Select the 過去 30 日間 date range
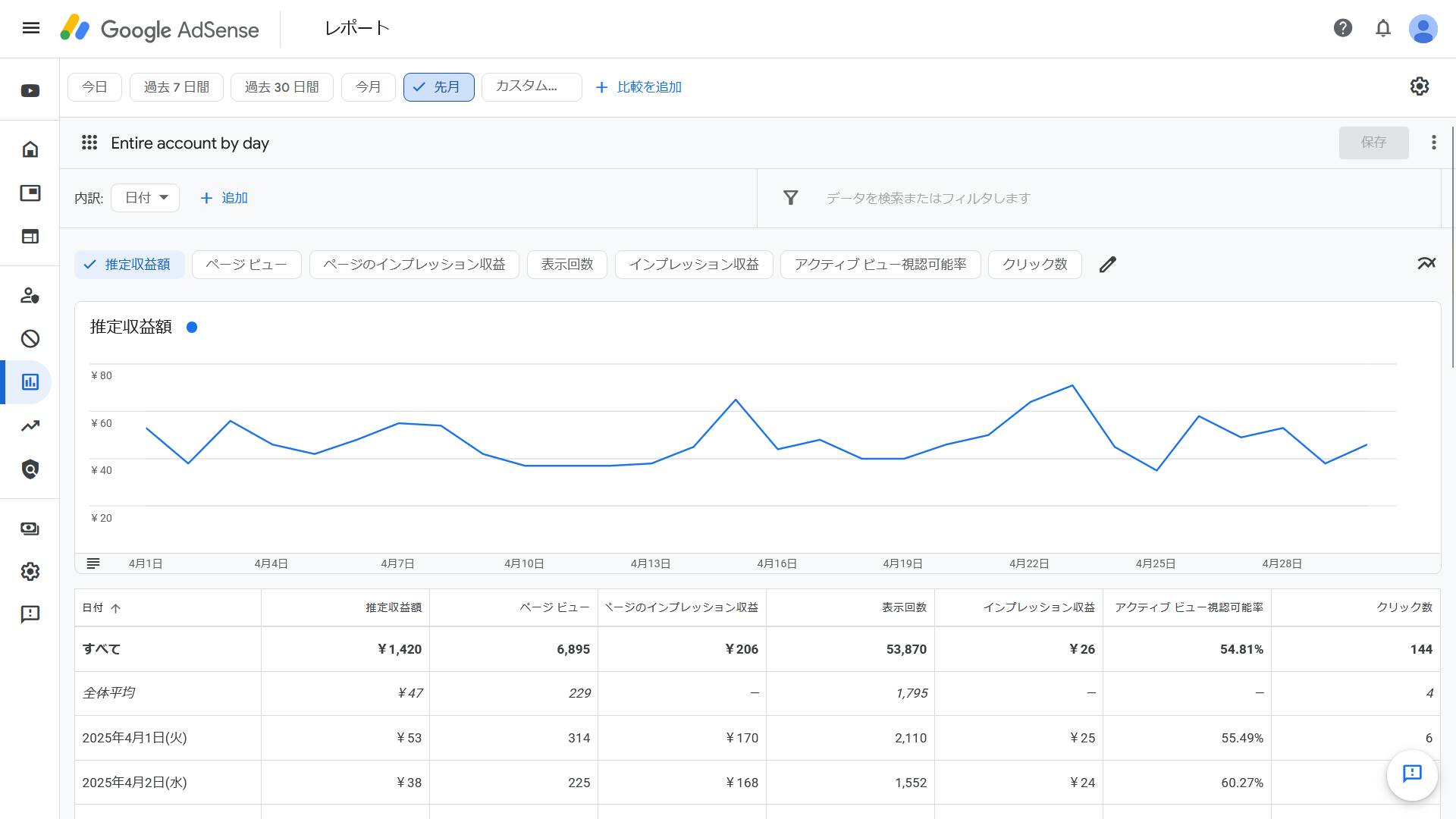Viewport: 1456px width, 819px height. coord(282,87)
